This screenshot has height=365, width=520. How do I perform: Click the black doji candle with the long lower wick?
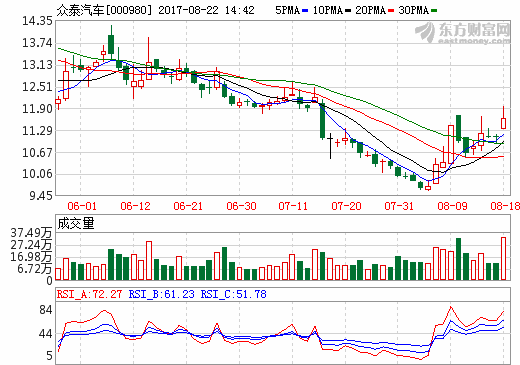(330, 146)
